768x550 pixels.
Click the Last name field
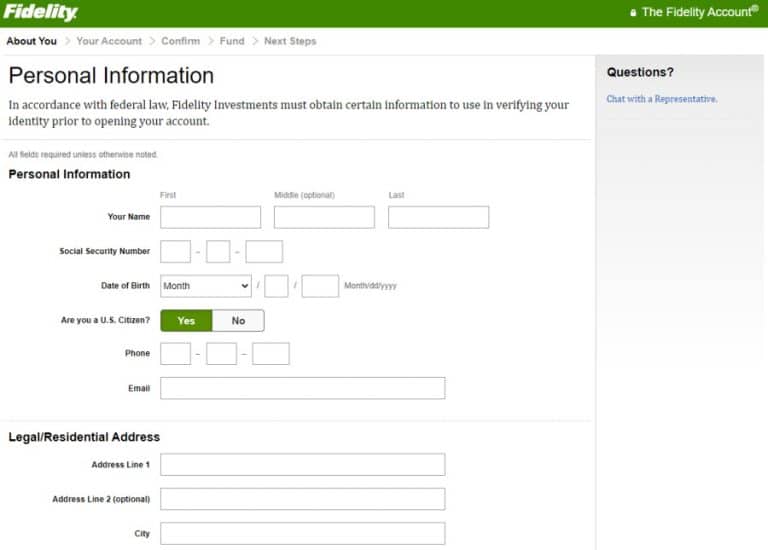pos(438,217)
